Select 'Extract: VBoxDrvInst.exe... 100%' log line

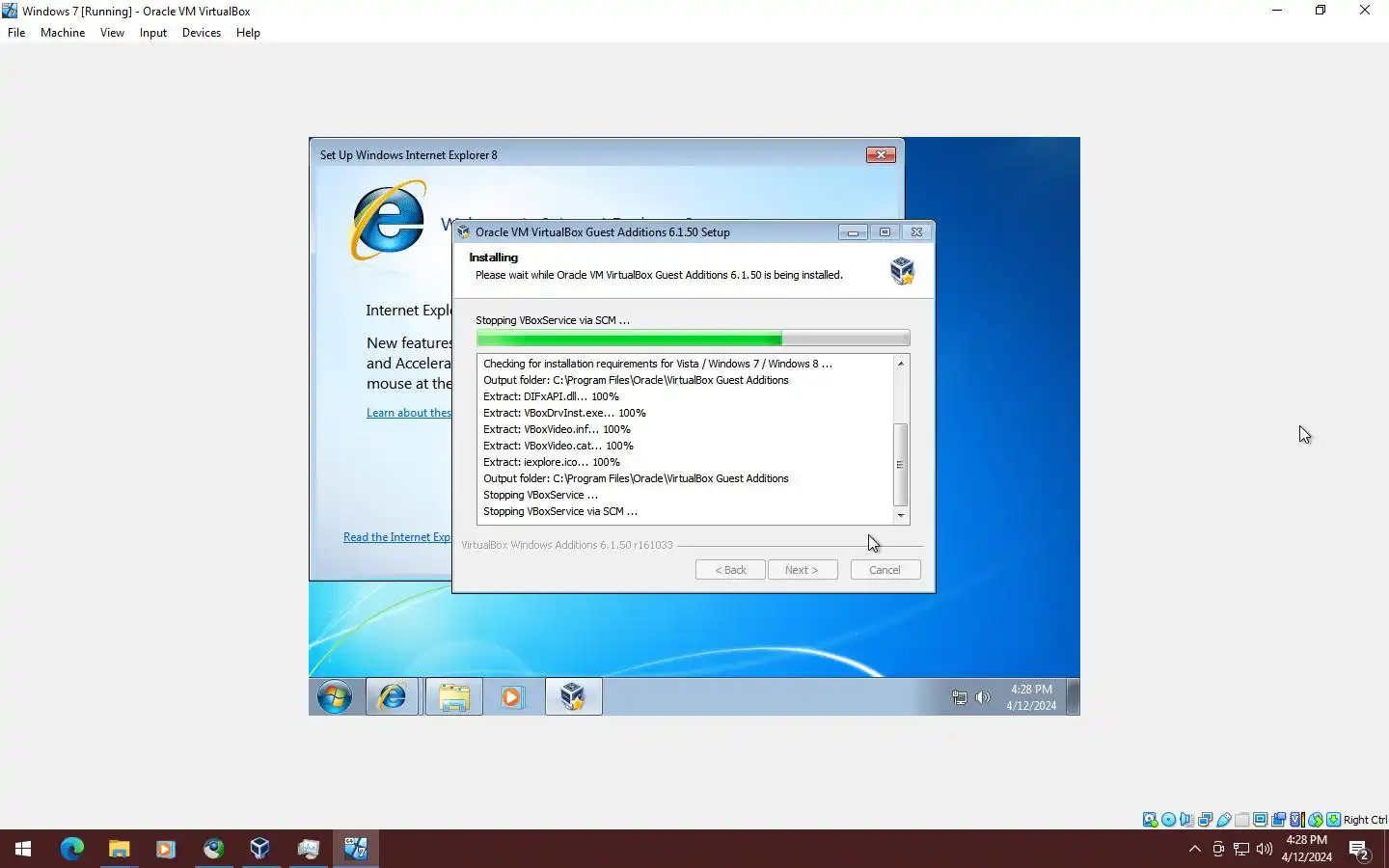click(564, 413)
